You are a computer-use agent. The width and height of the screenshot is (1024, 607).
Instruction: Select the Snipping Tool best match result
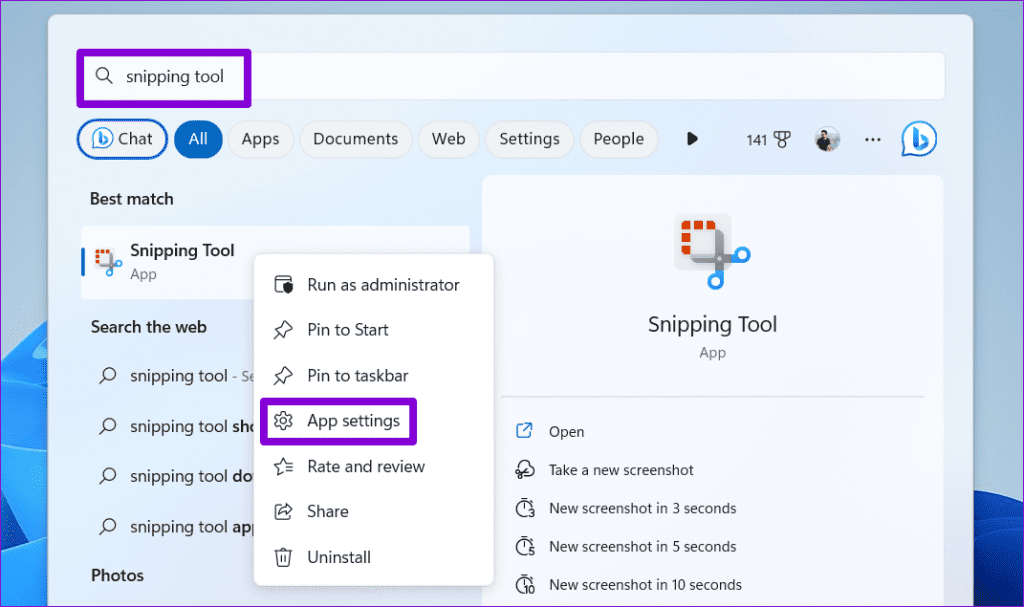click(168, 262)
